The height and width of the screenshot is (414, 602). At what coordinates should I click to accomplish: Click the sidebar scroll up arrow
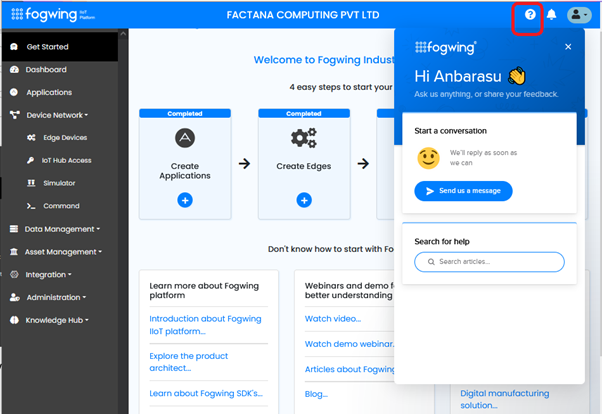pos(123,34)
